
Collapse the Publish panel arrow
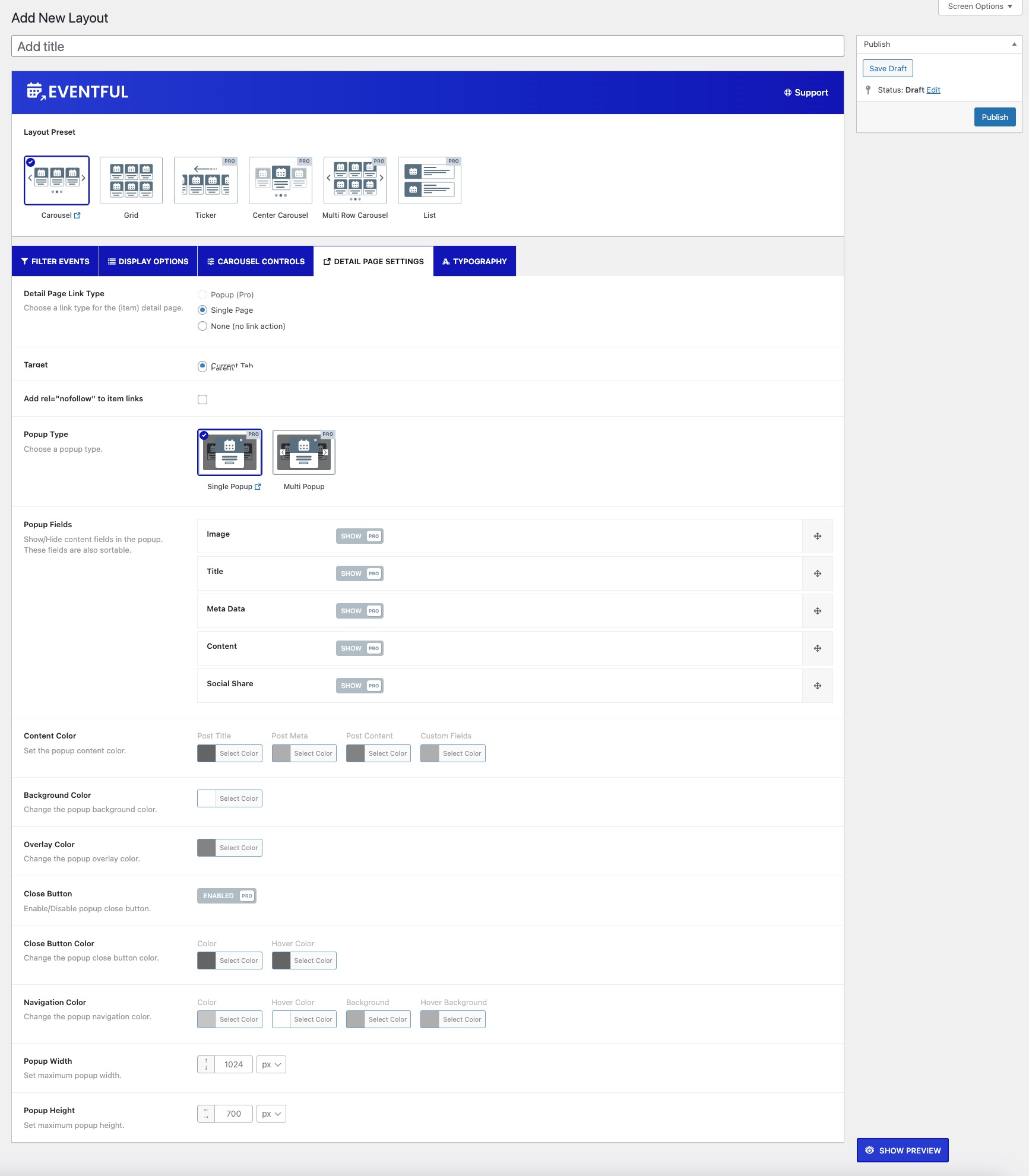click(1014, 44)
